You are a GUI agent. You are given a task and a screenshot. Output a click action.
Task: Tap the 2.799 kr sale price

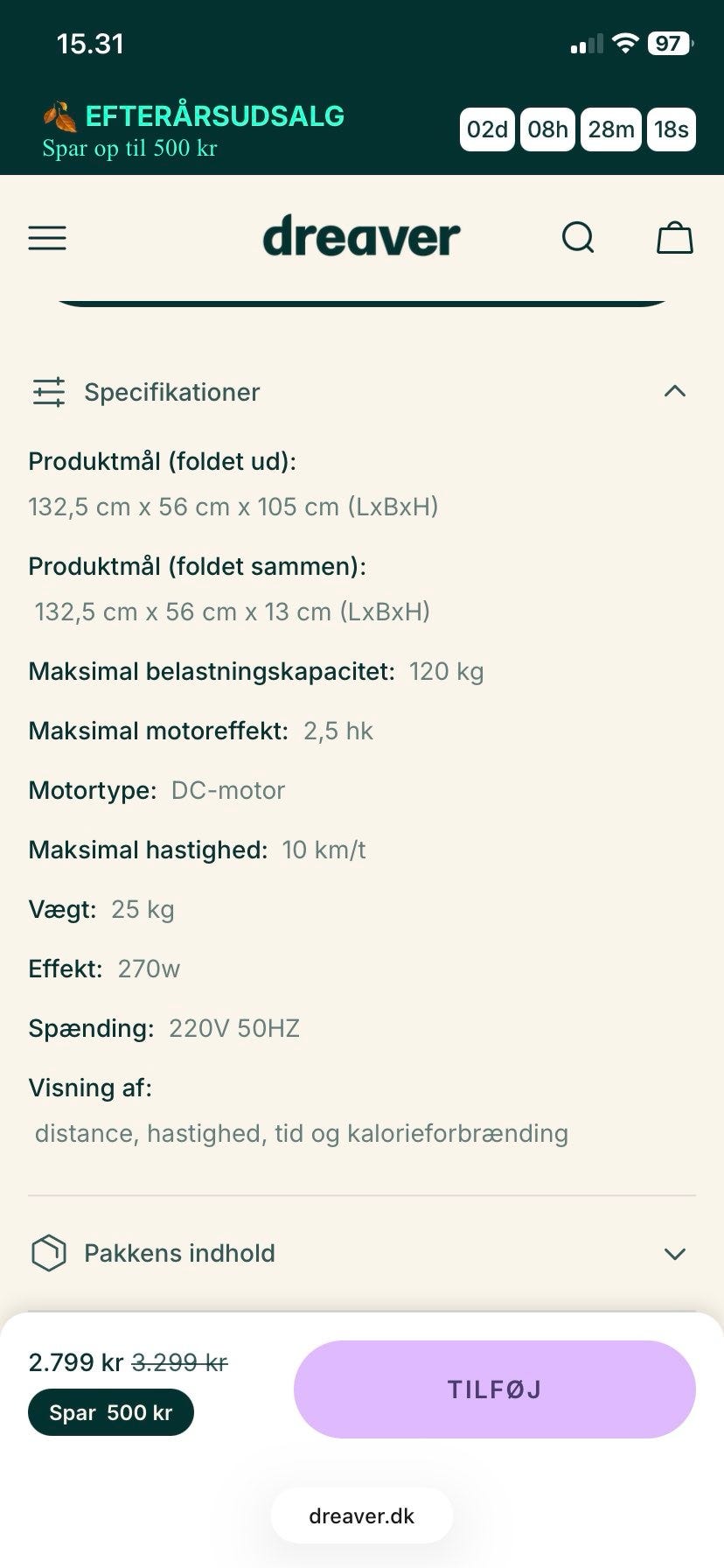point(76,1362)
